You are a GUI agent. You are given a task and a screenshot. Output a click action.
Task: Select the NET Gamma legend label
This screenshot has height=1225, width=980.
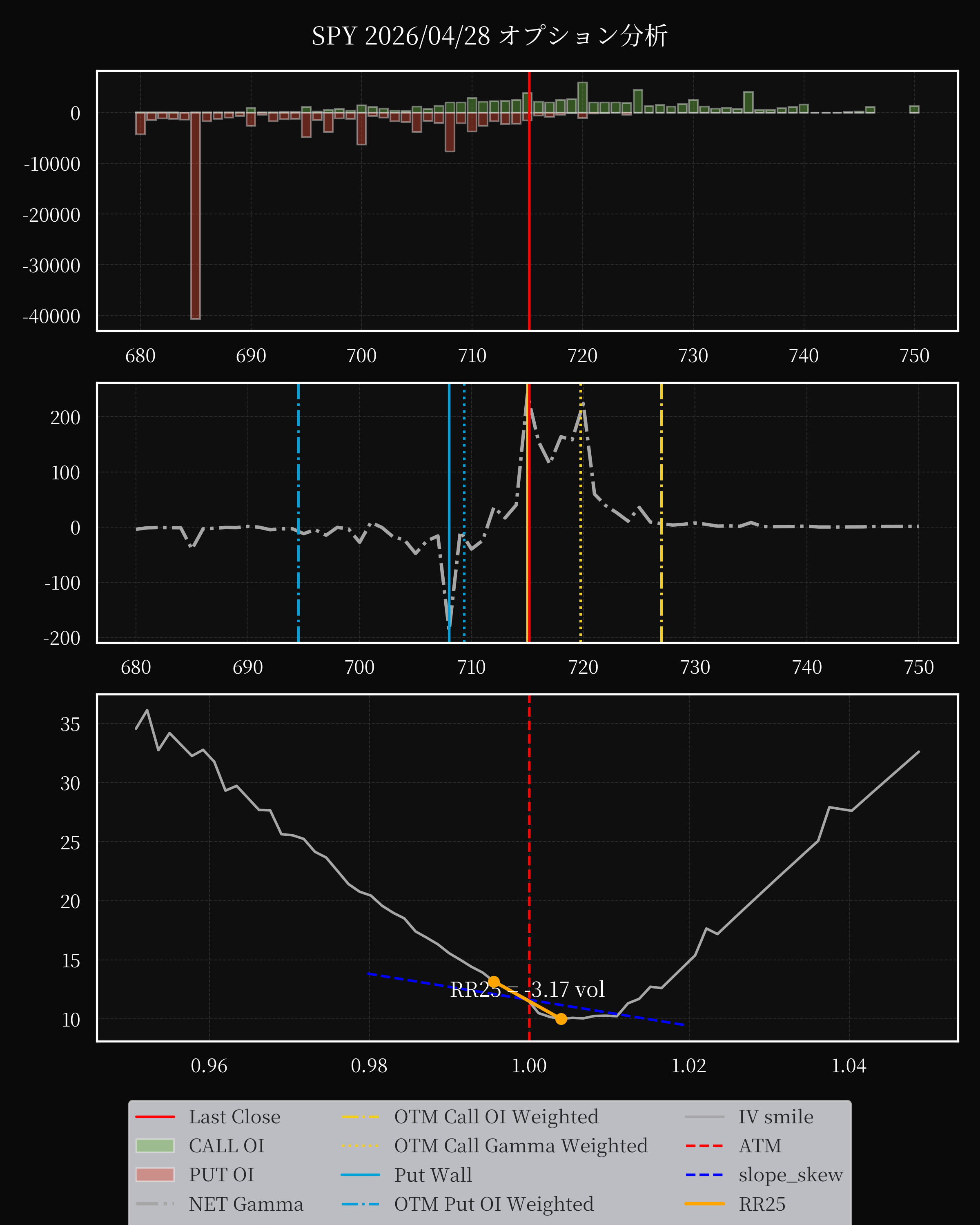pos(246,1203)
